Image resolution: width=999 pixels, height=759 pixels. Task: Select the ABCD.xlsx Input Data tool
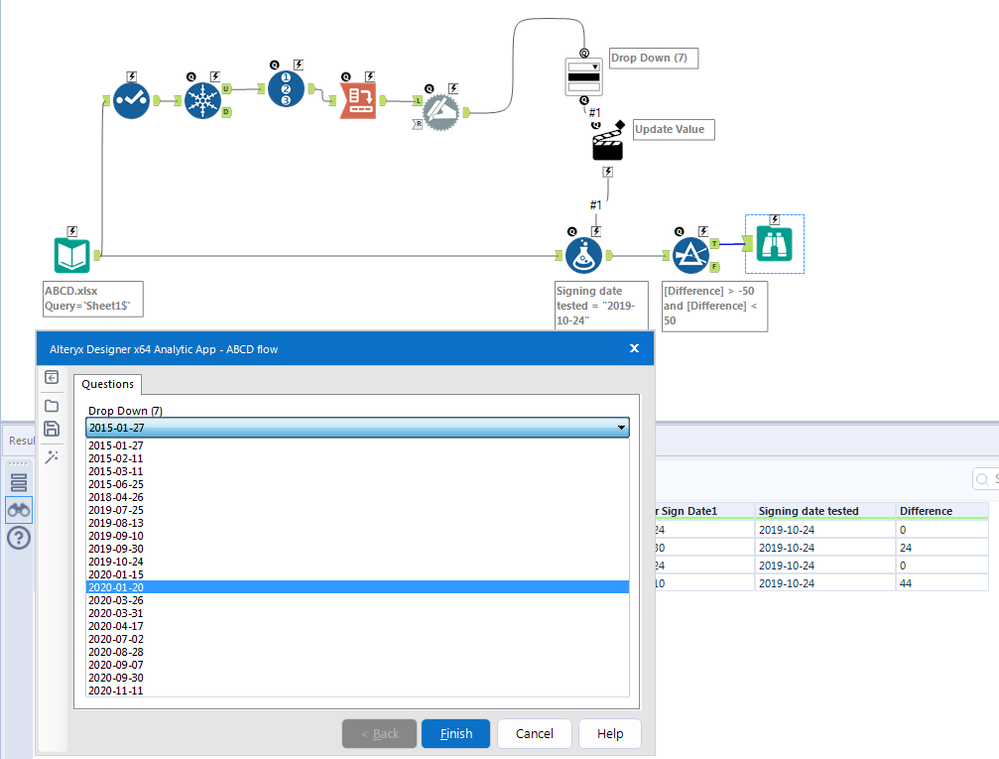pos(72,255)
